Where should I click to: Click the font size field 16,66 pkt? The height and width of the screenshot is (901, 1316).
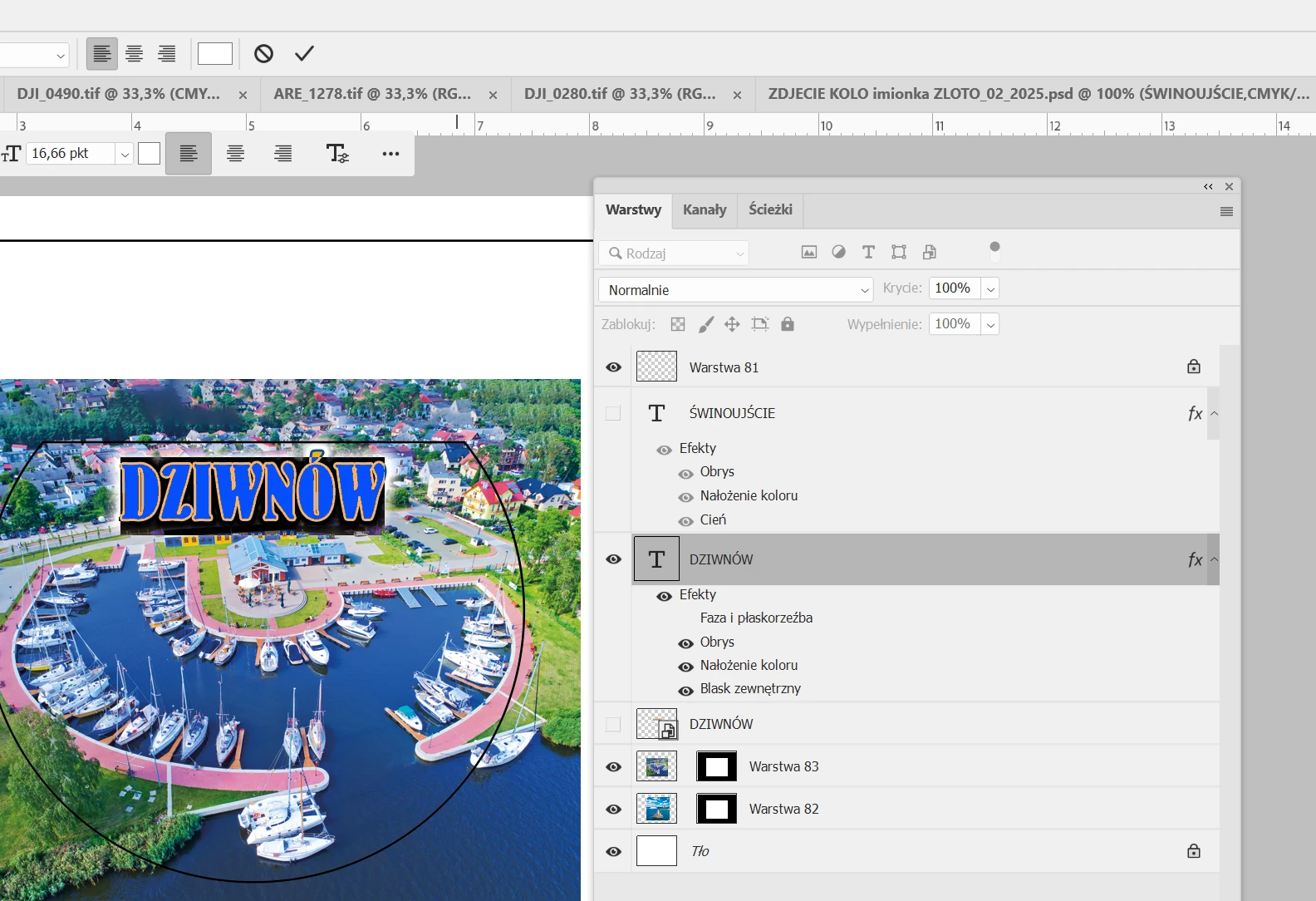71,154
